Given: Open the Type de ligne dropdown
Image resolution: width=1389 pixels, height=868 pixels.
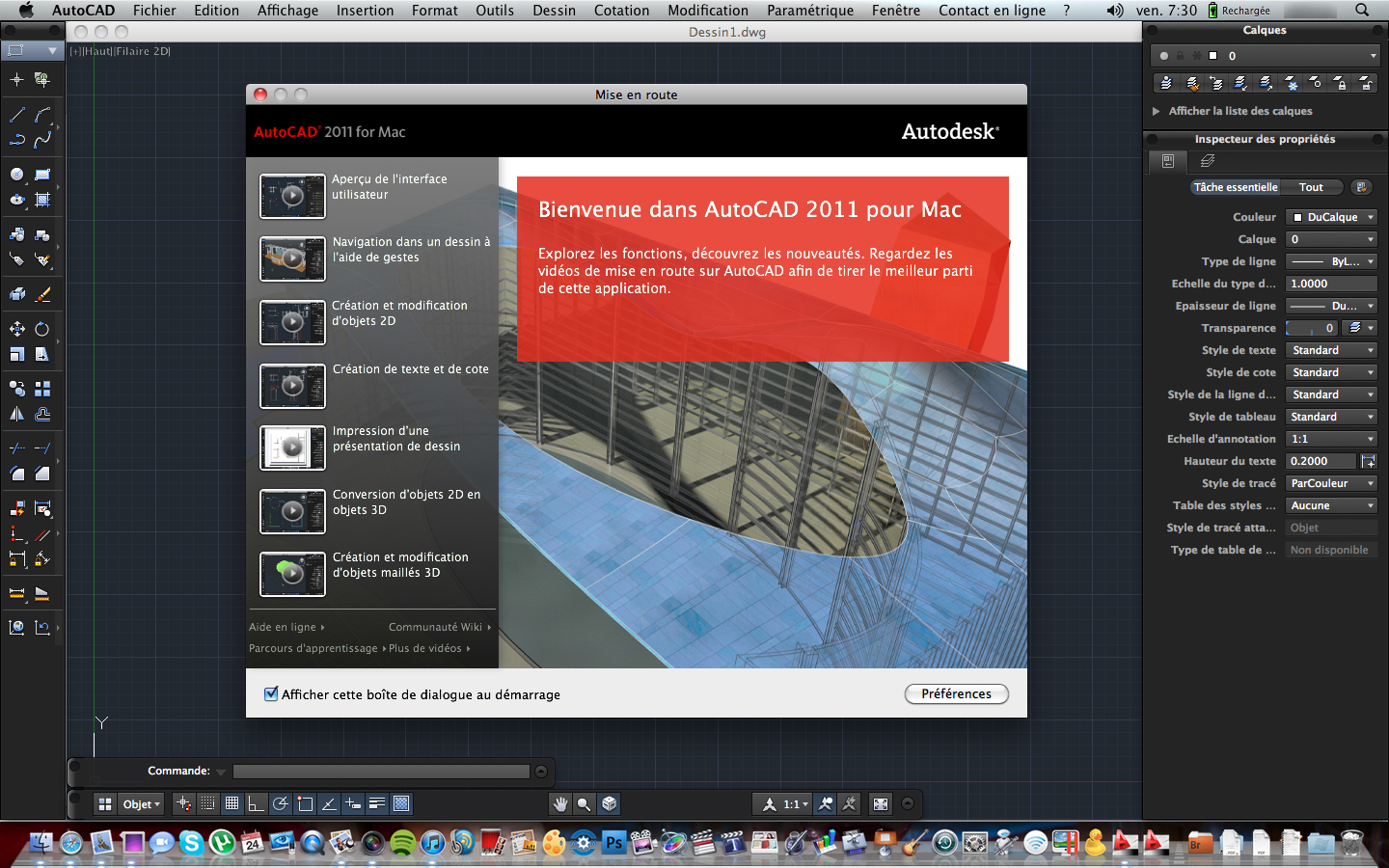Looking at the screenshot, I should [1331, 261].
